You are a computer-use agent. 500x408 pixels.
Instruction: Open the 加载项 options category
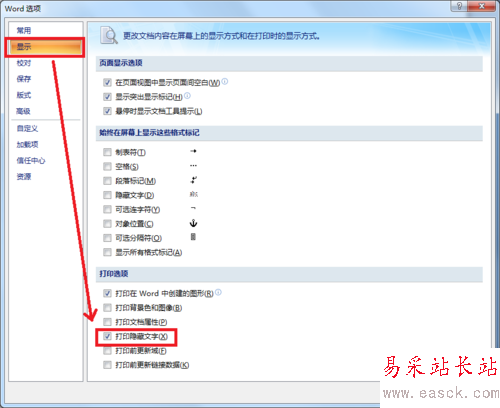pyautogui.click(x=27, y=144)
